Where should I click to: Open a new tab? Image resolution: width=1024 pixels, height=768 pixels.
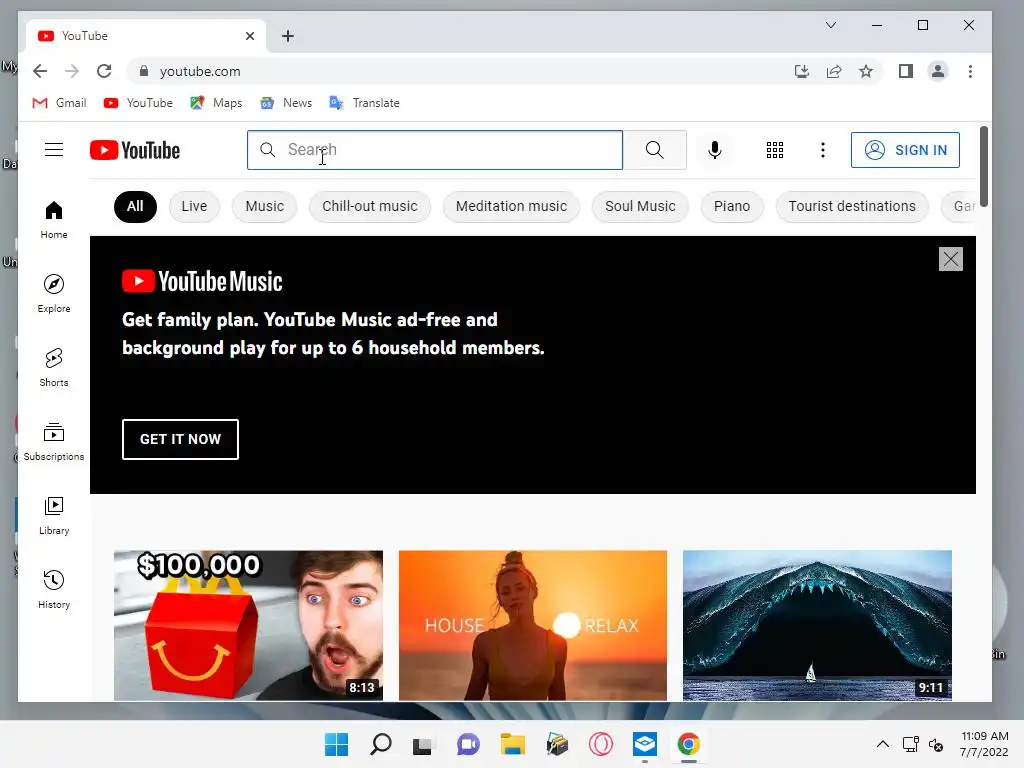click(x=288, y=36)
